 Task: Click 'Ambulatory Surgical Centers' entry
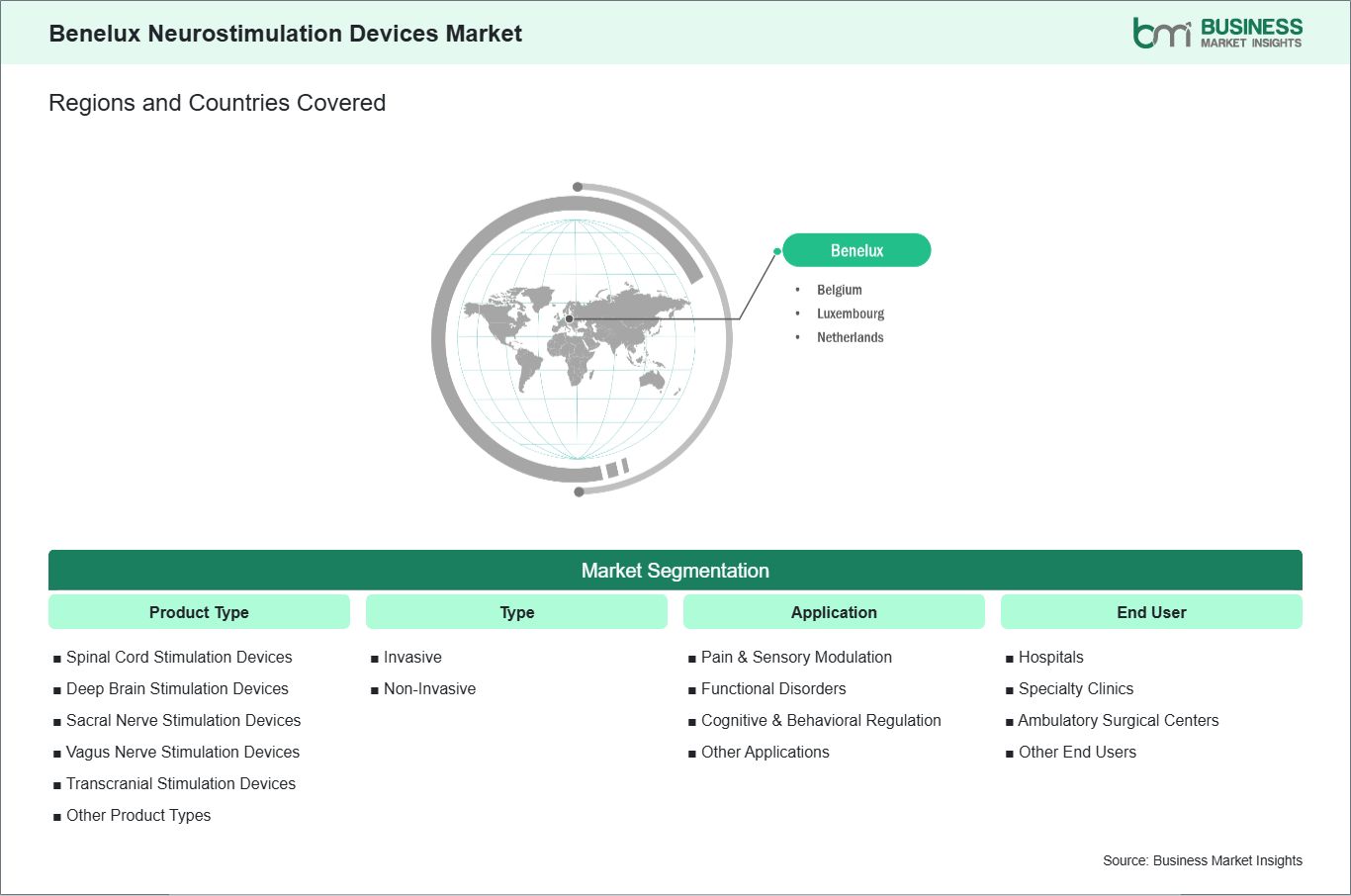tap(1119, 720)
